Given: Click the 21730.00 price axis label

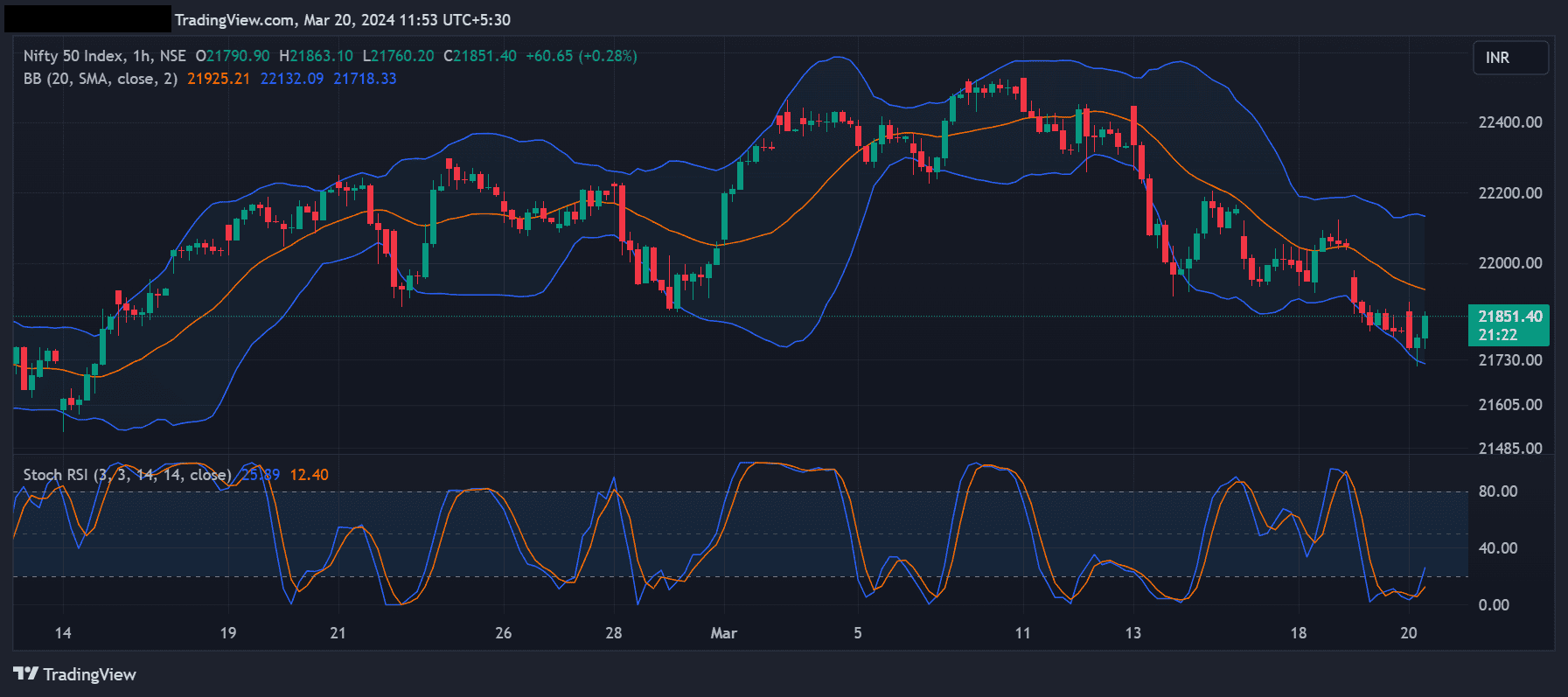Looking at the screenshot, I should (1510, 360).
